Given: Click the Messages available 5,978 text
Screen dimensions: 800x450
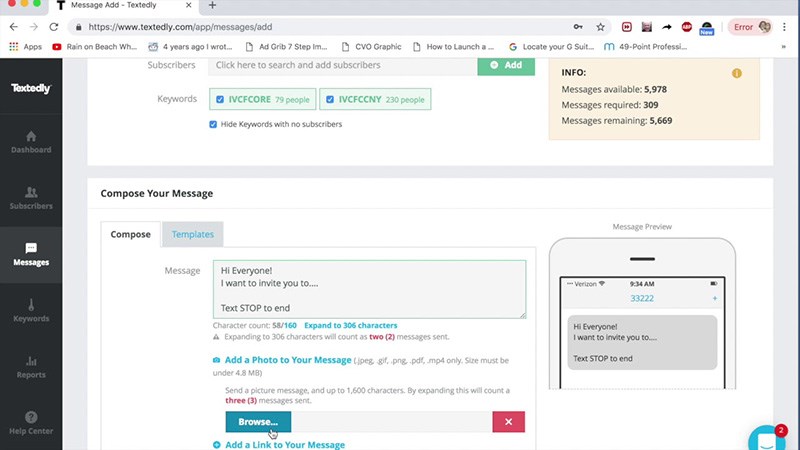Looking at the screenshot, I should point(614,89).
